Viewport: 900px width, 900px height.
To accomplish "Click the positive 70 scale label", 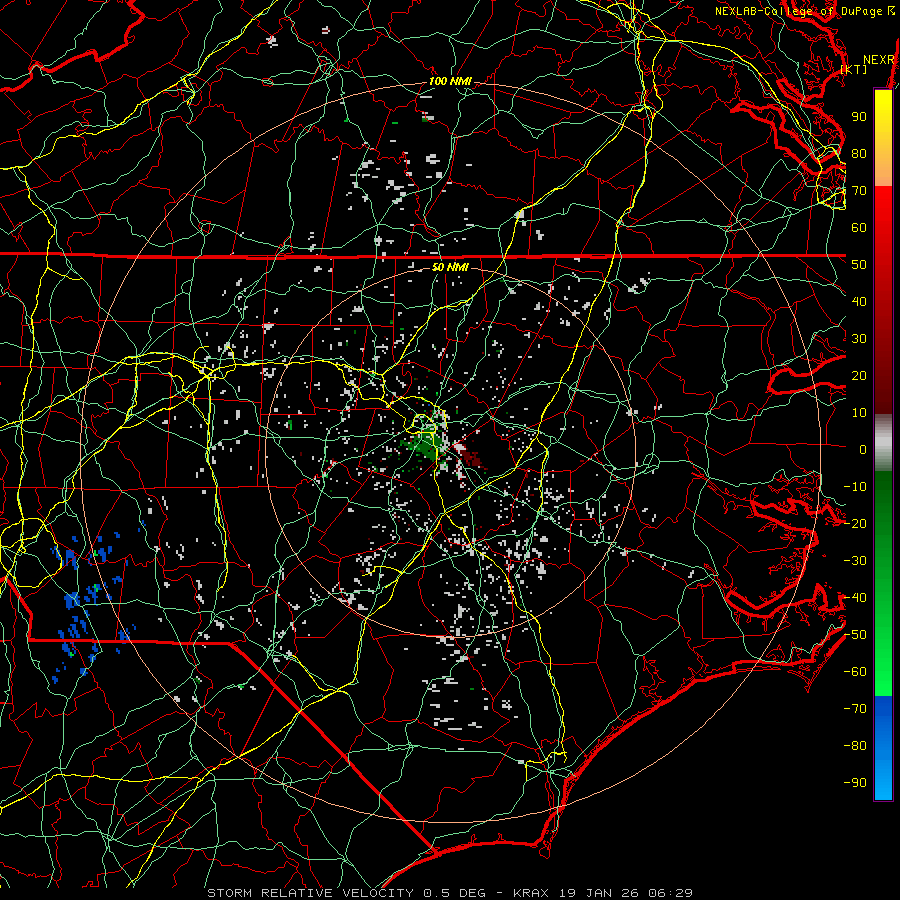I will (x=859, y=191).
